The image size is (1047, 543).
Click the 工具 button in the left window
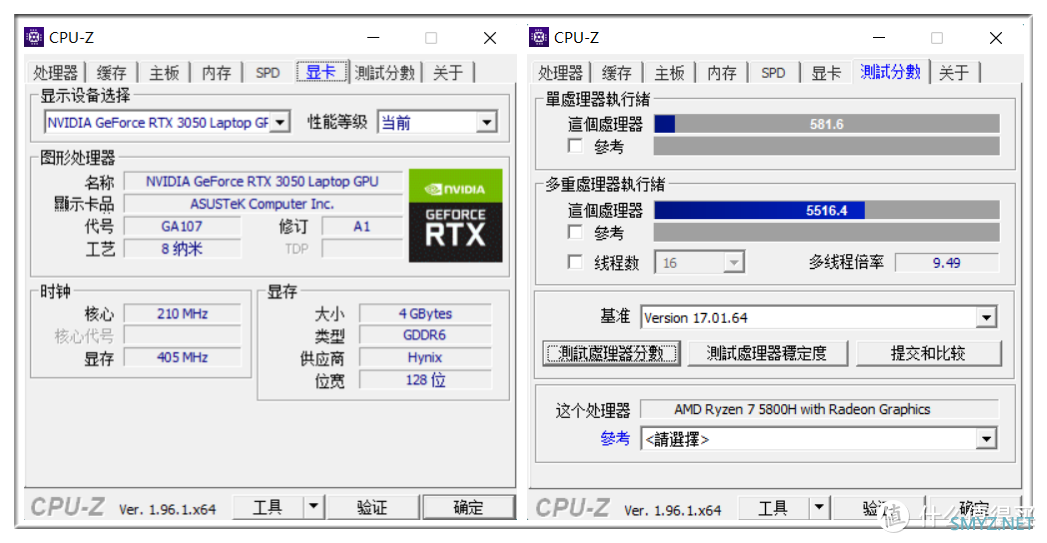tap(268, 507)
